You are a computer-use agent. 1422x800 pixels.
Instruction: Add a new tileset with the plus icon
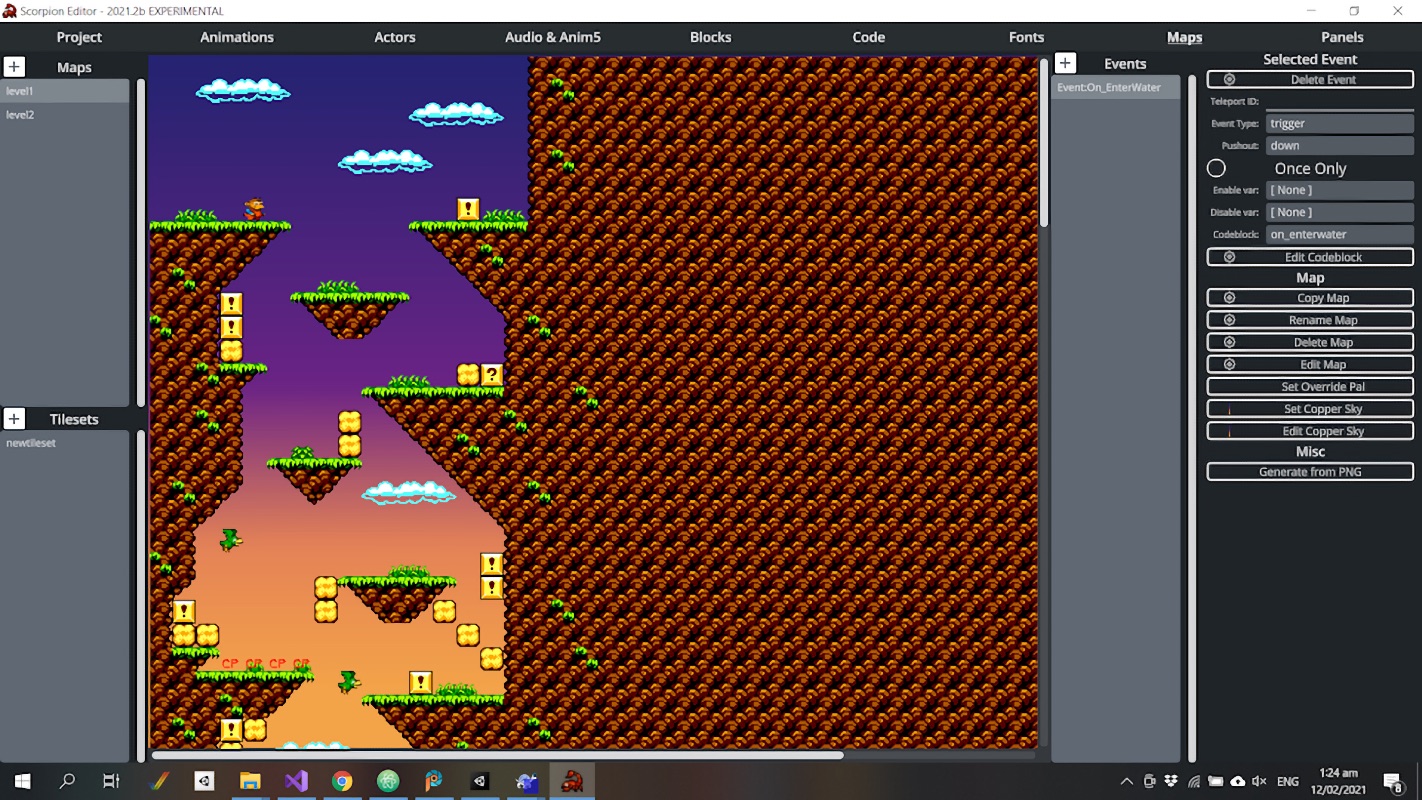point(14,418)
